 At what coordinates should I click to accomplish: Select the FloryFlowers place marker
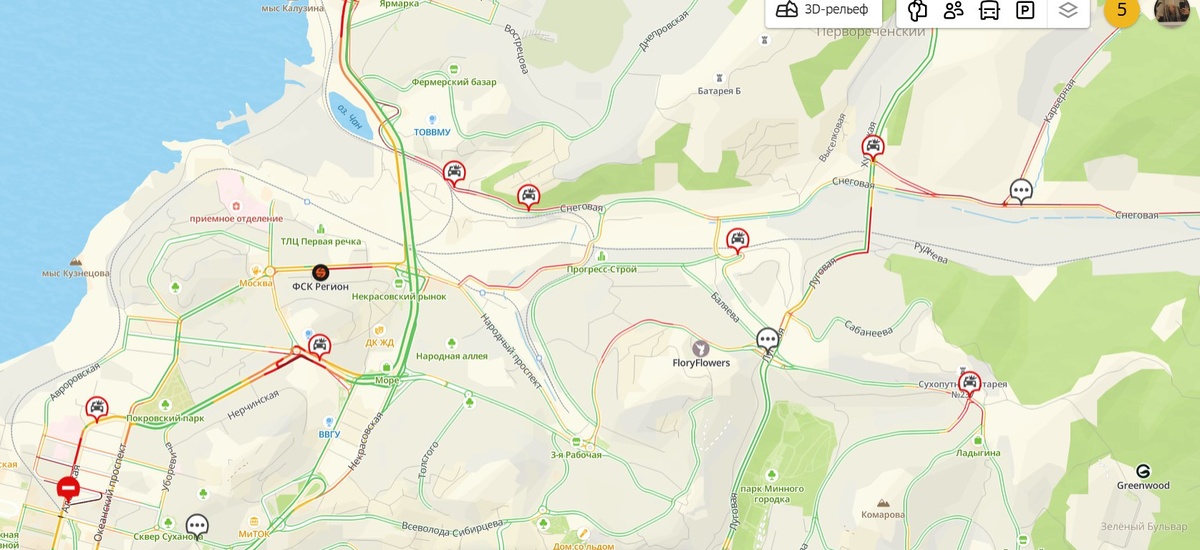pyautogui.click(x=701, y=347)
